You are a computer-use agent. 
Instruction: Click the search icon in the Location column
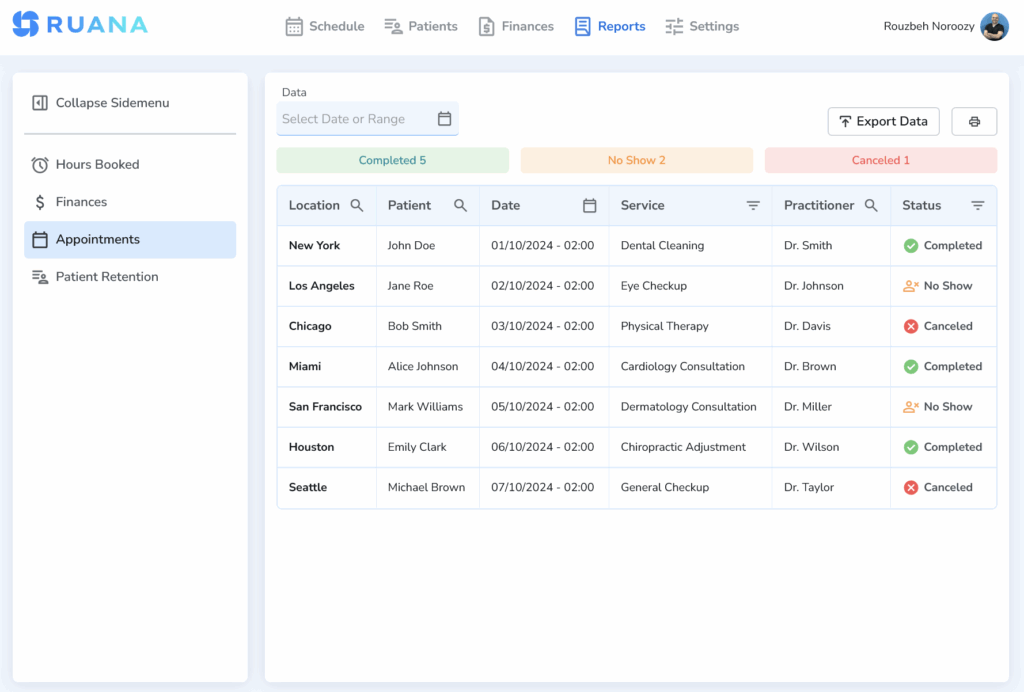pyautogui.click(x=357, y=205)
